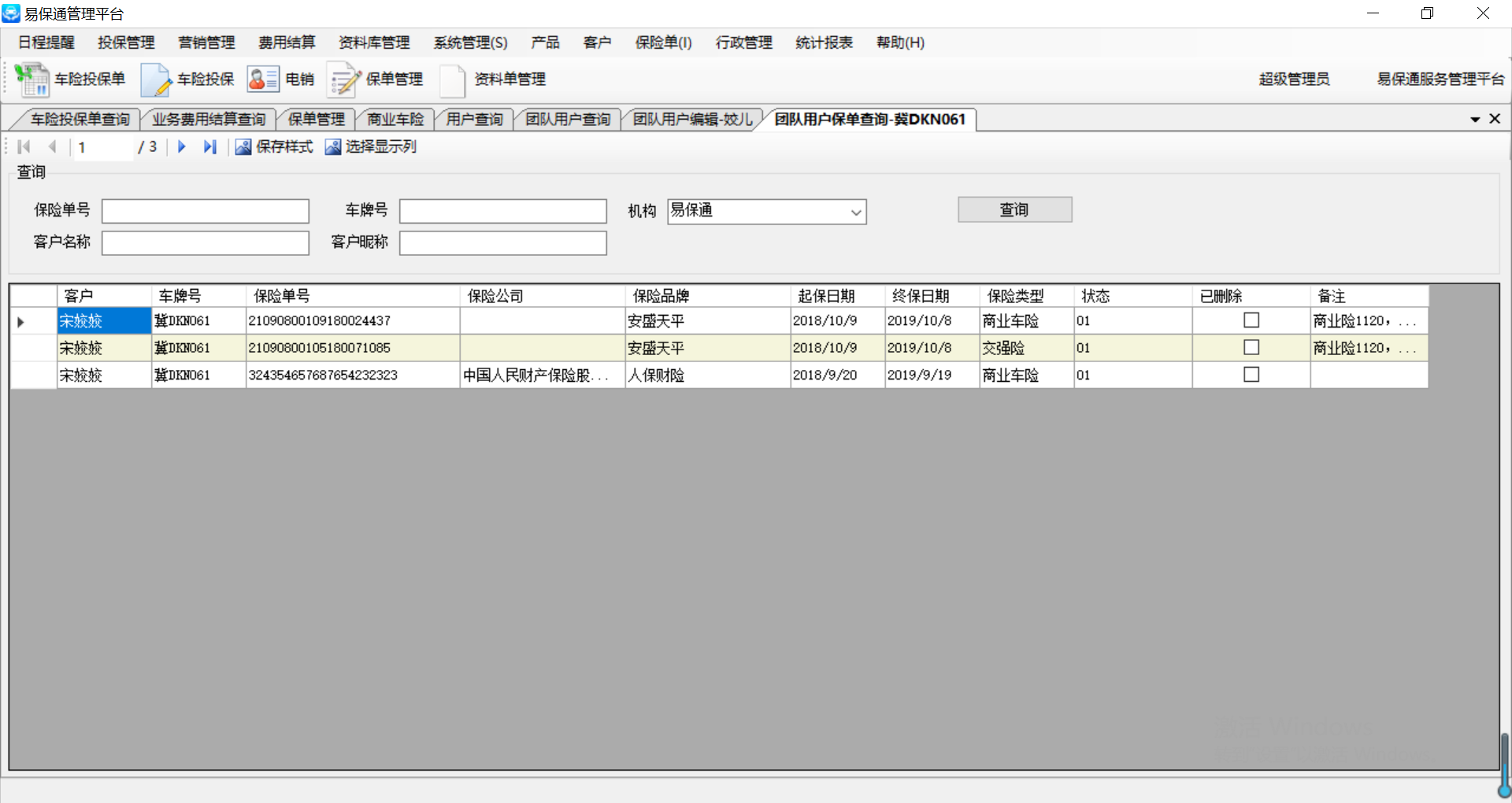Open the 系统管理(S) menu
The height and width of the screenshot is (803, 1512).
click(x=470, y=43)
